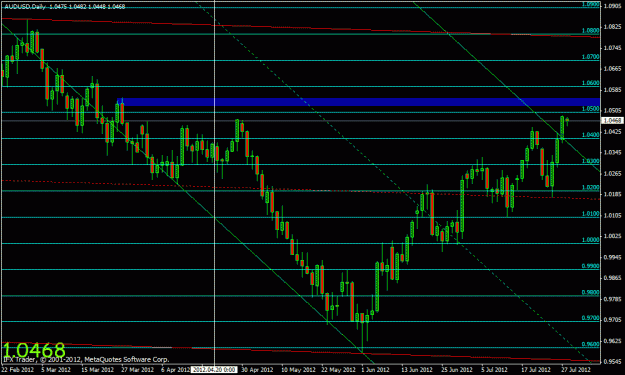Click the current price tag 1.0468 on price axis

pos(612,120)
